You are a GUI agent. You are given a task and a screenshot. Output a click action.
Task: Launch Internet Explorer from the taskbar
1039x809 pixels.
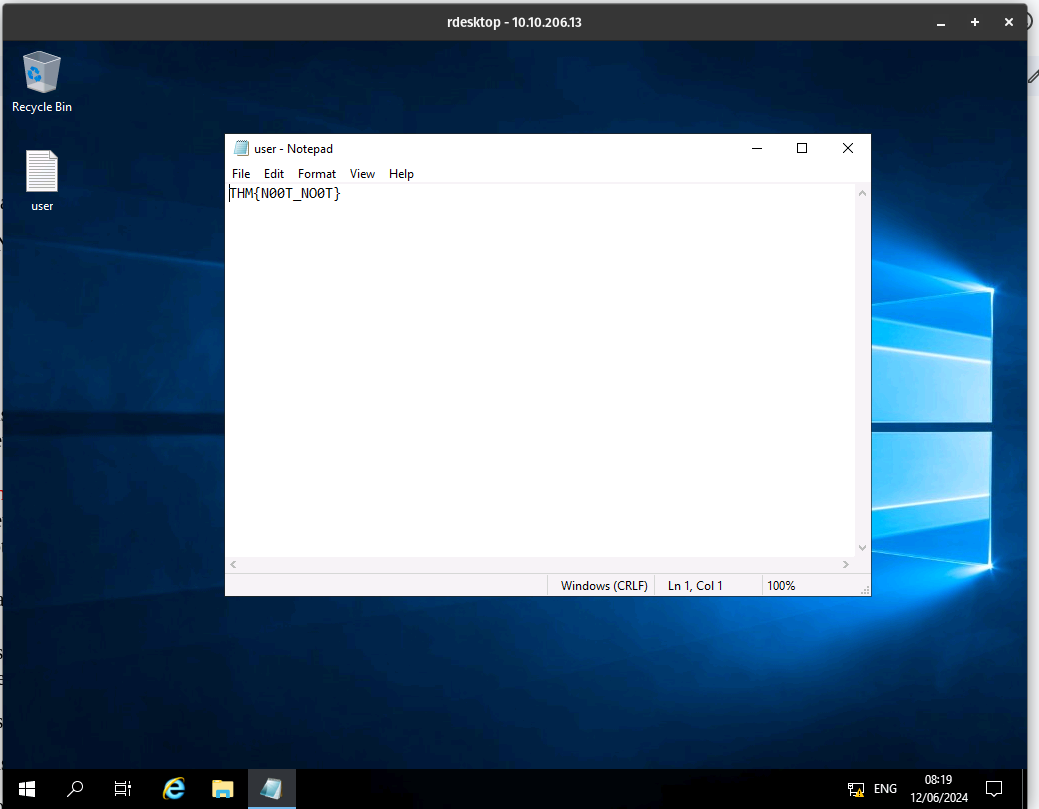pos(174,788)
